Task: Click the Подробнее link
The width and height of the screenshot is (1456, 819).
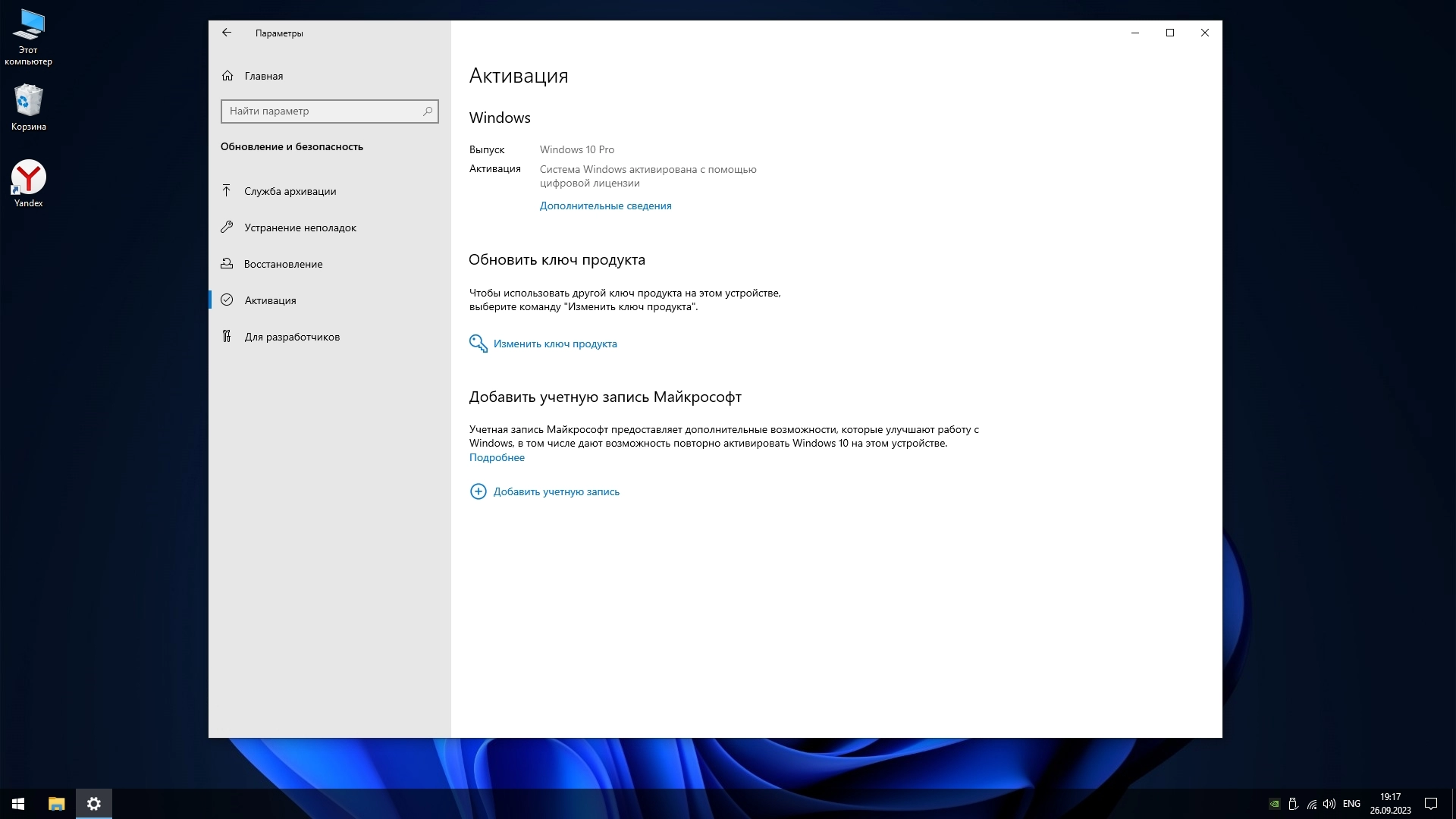Action: (x=497, y=457)
